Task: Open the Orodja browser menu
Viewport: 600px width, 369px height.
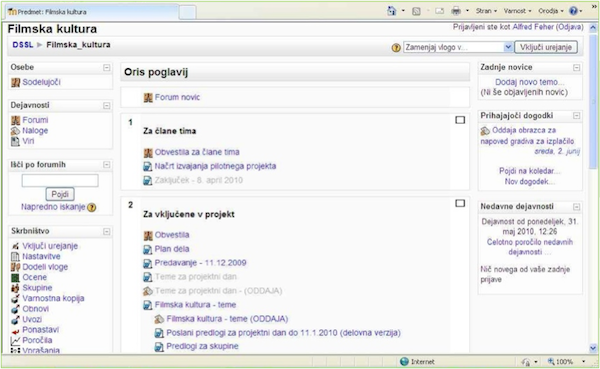Action: click(x=551, y=11)
